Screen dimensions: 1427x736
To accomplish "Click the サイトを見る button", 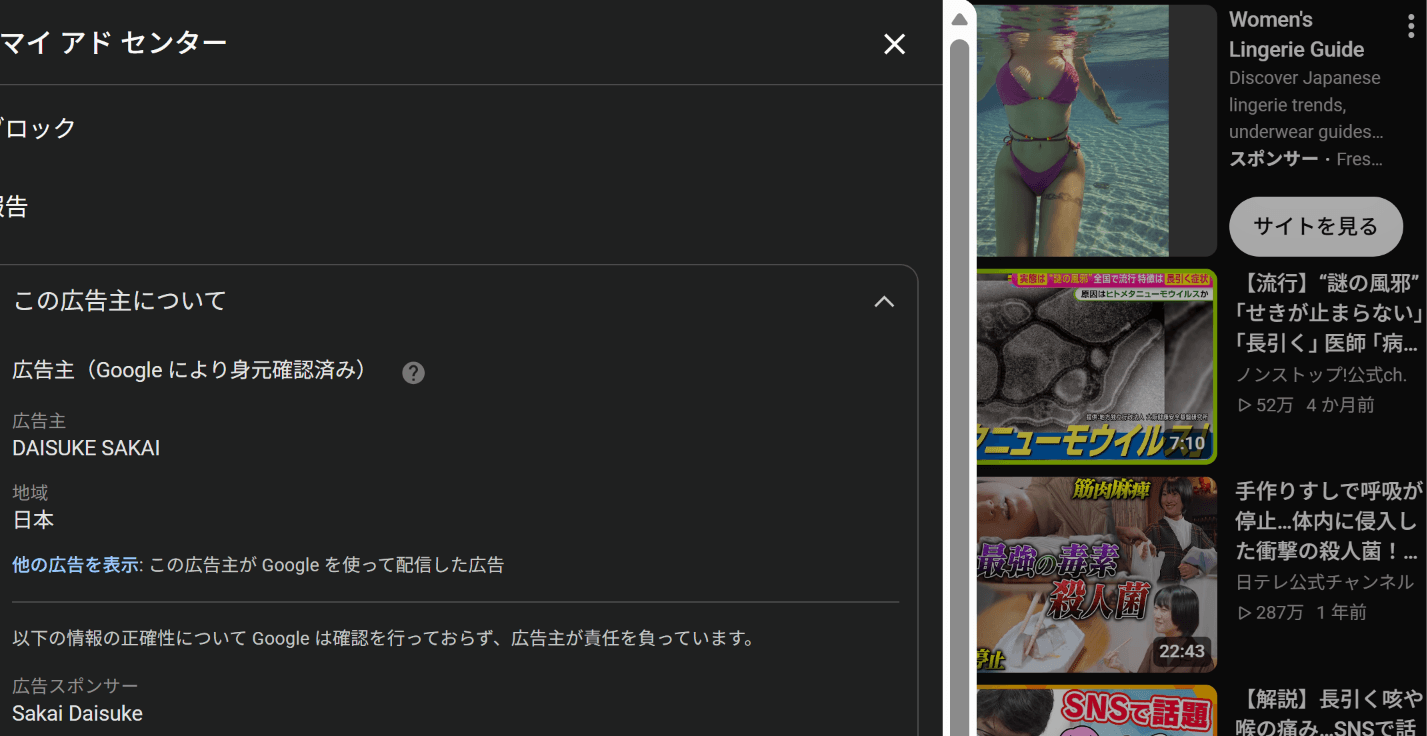I will click(x=1315, y=227).
